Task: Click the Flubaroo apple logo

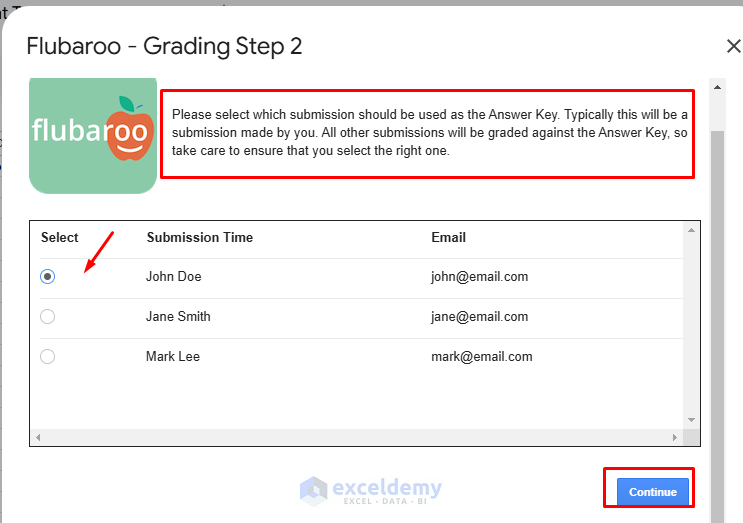Action: 93,134
